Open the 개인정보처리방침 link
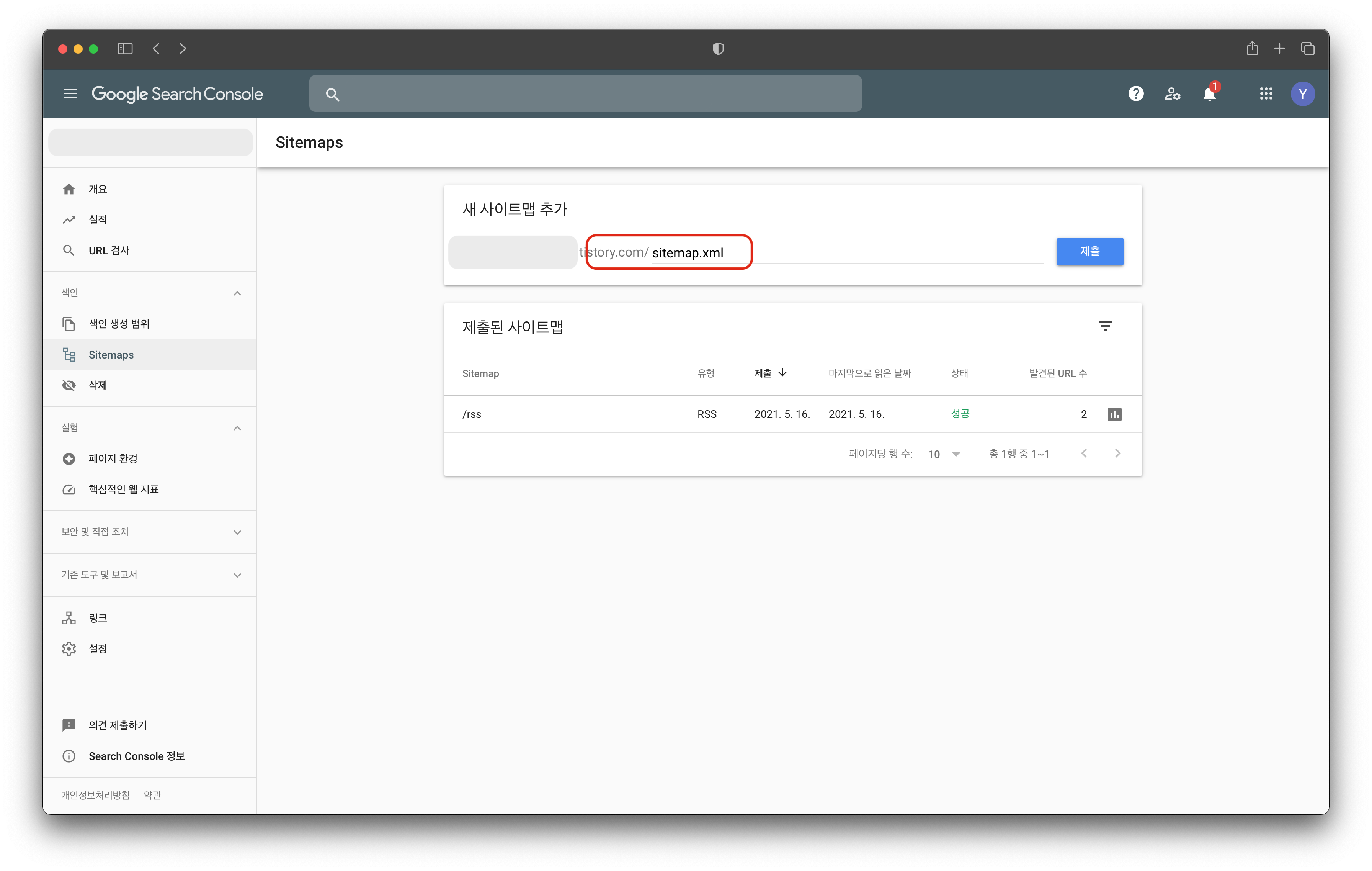 pos(95,795)
